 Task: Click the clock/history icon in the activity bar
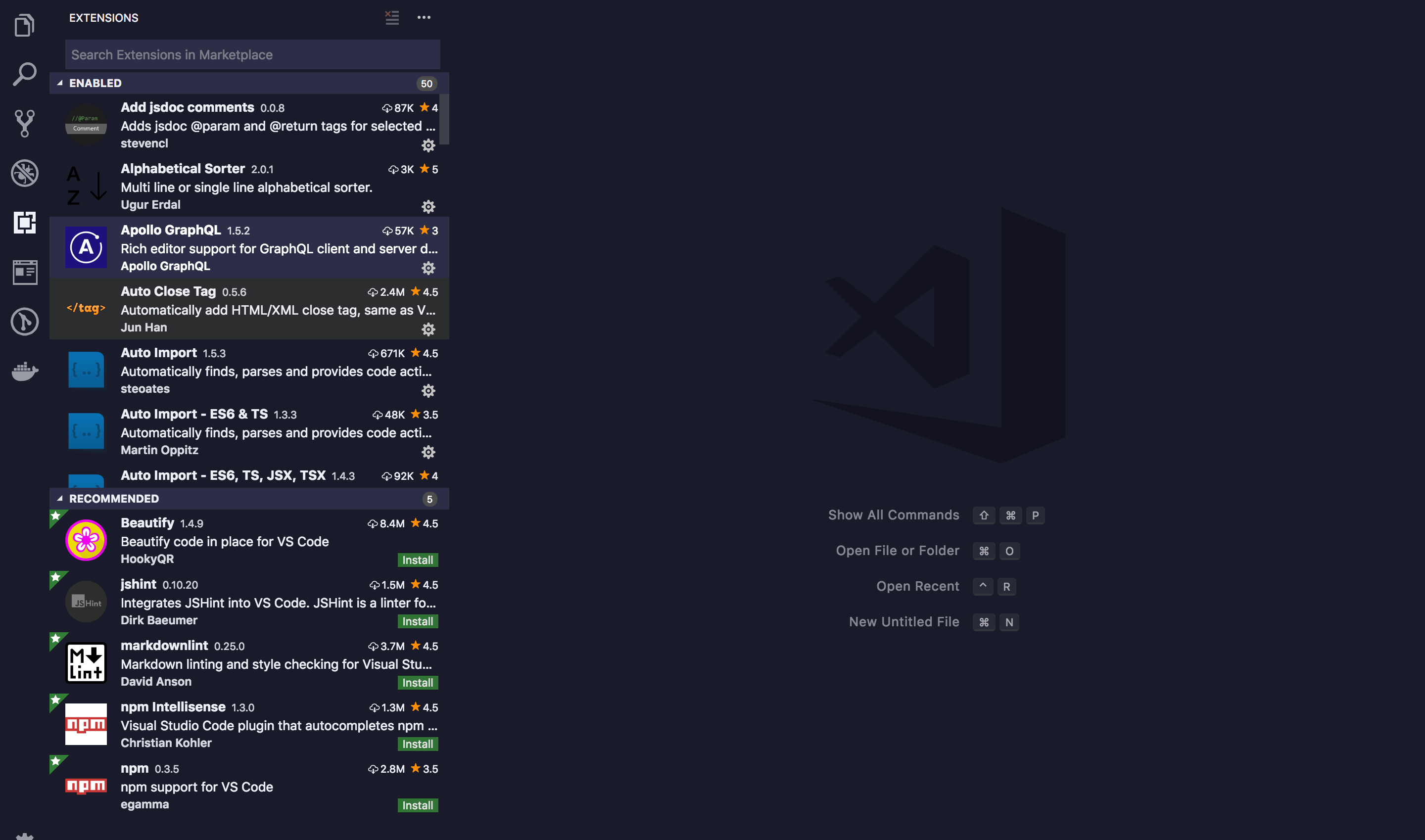(x=24, y=322)
